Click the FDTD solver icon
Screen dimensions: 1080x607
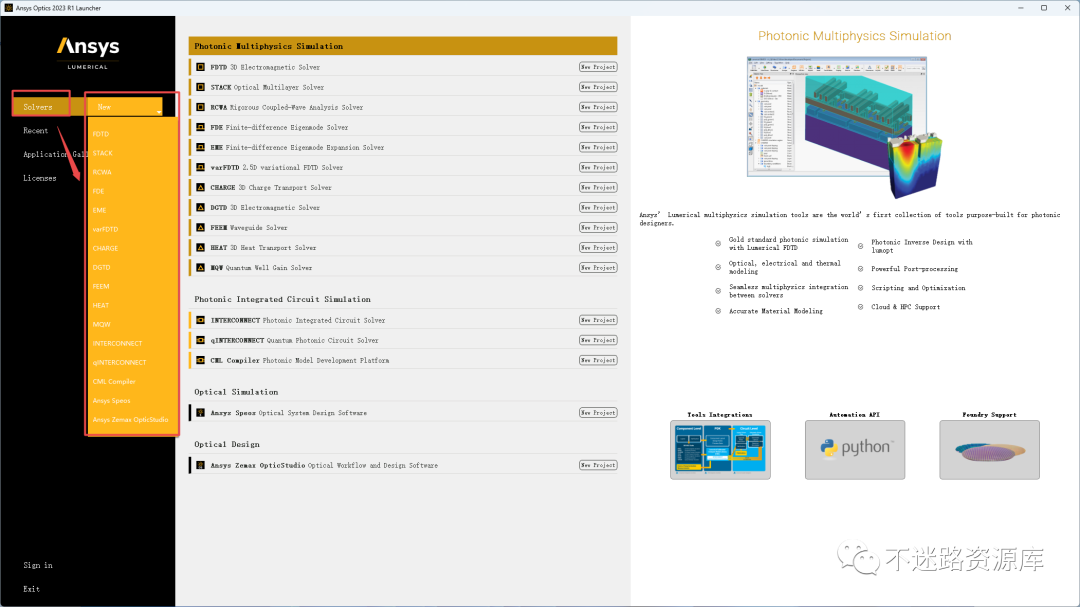pos(200,67)
